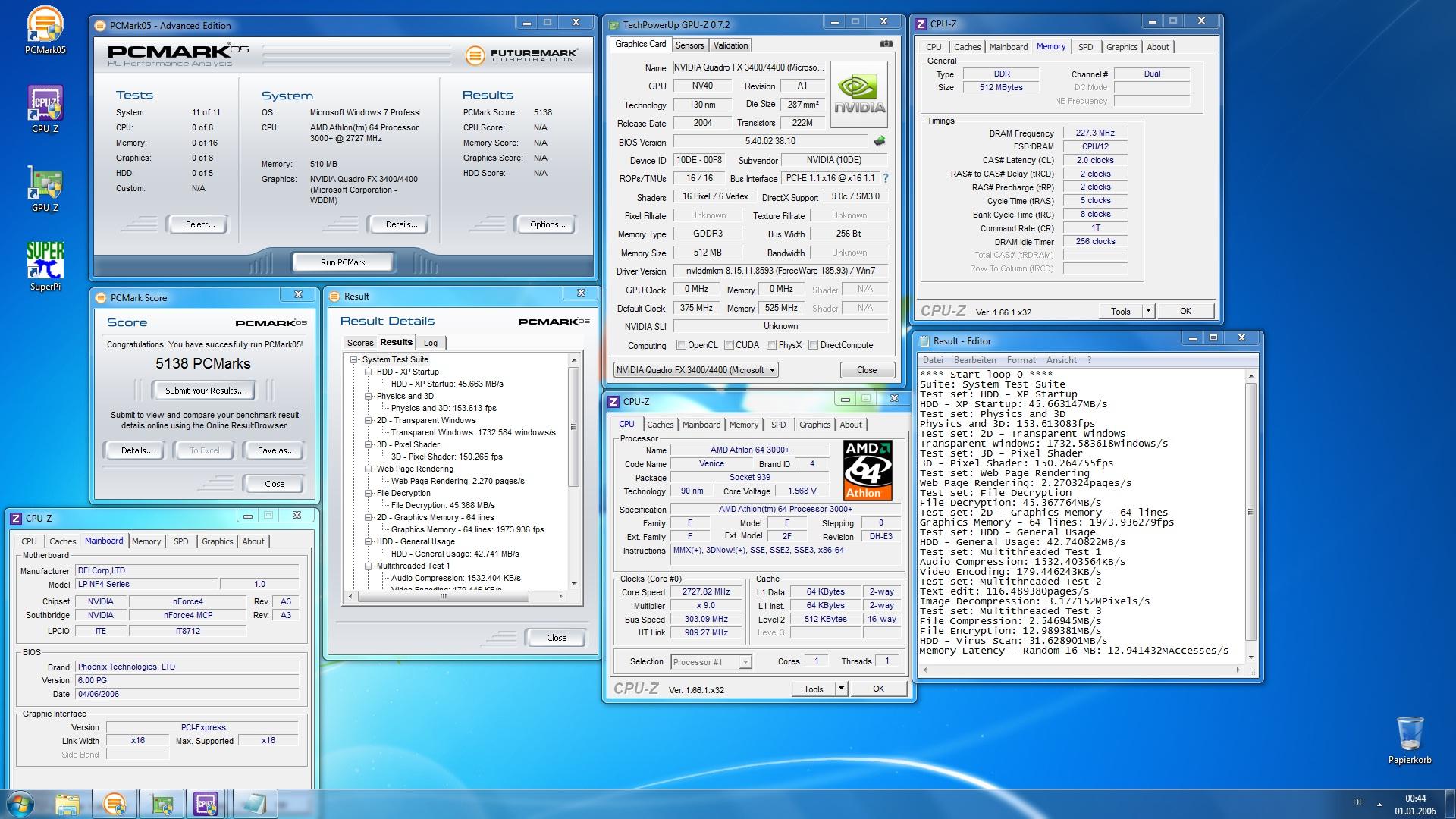This screenshot has height=819, width=1456.
Task: Open the GPU_Z desktop shortcut
Action: pos(45,188)
